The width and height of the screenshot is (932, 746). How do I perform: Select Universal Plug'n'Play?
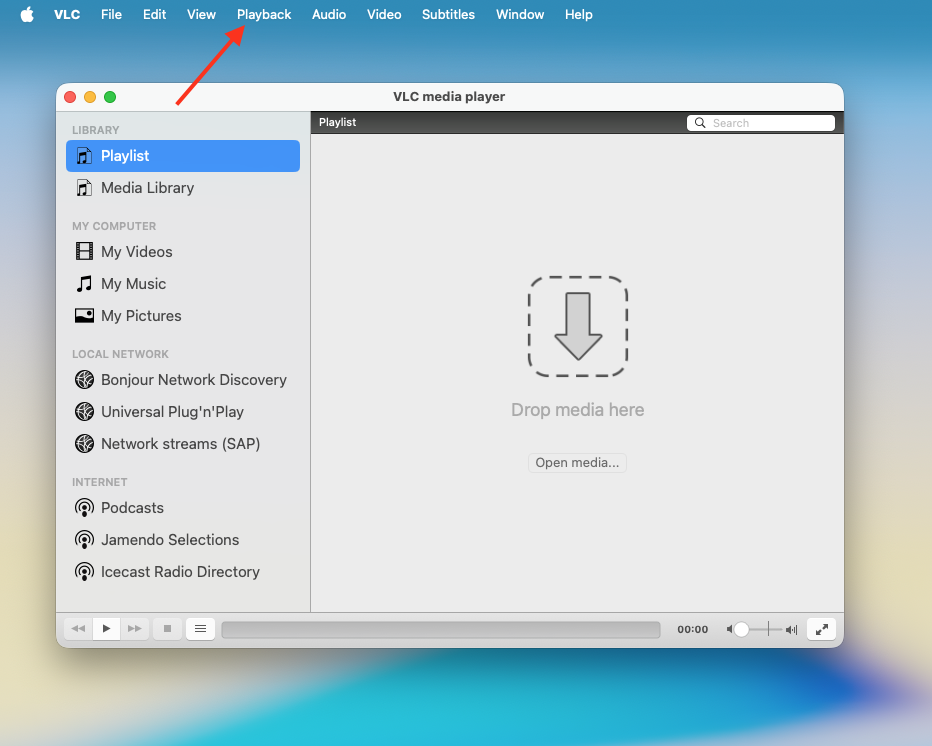click(x=171, y=411)
